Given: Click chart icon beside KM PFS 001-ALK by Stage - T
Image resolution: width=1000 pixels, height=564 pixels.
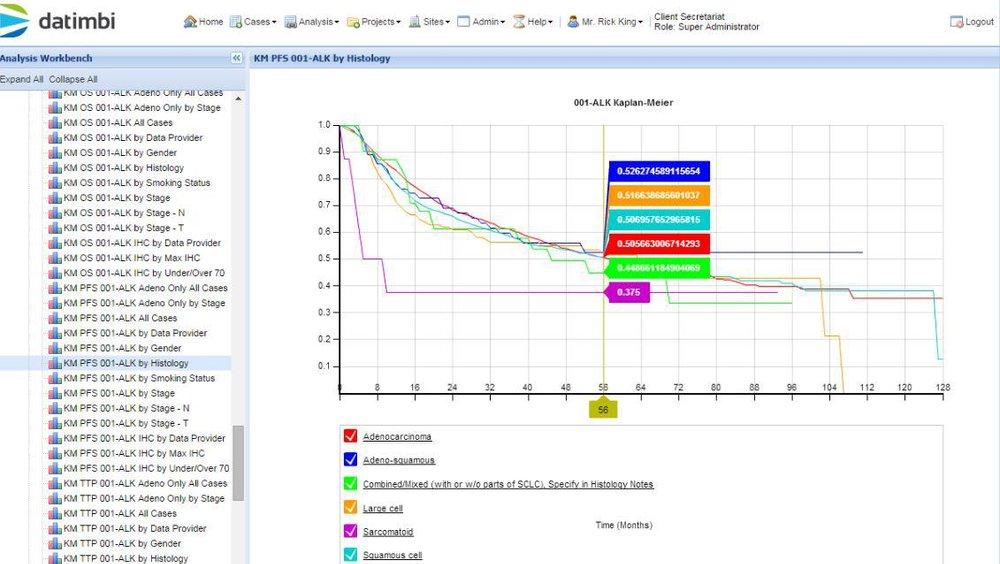Looking at the screenshot, I should coord(55,423).
